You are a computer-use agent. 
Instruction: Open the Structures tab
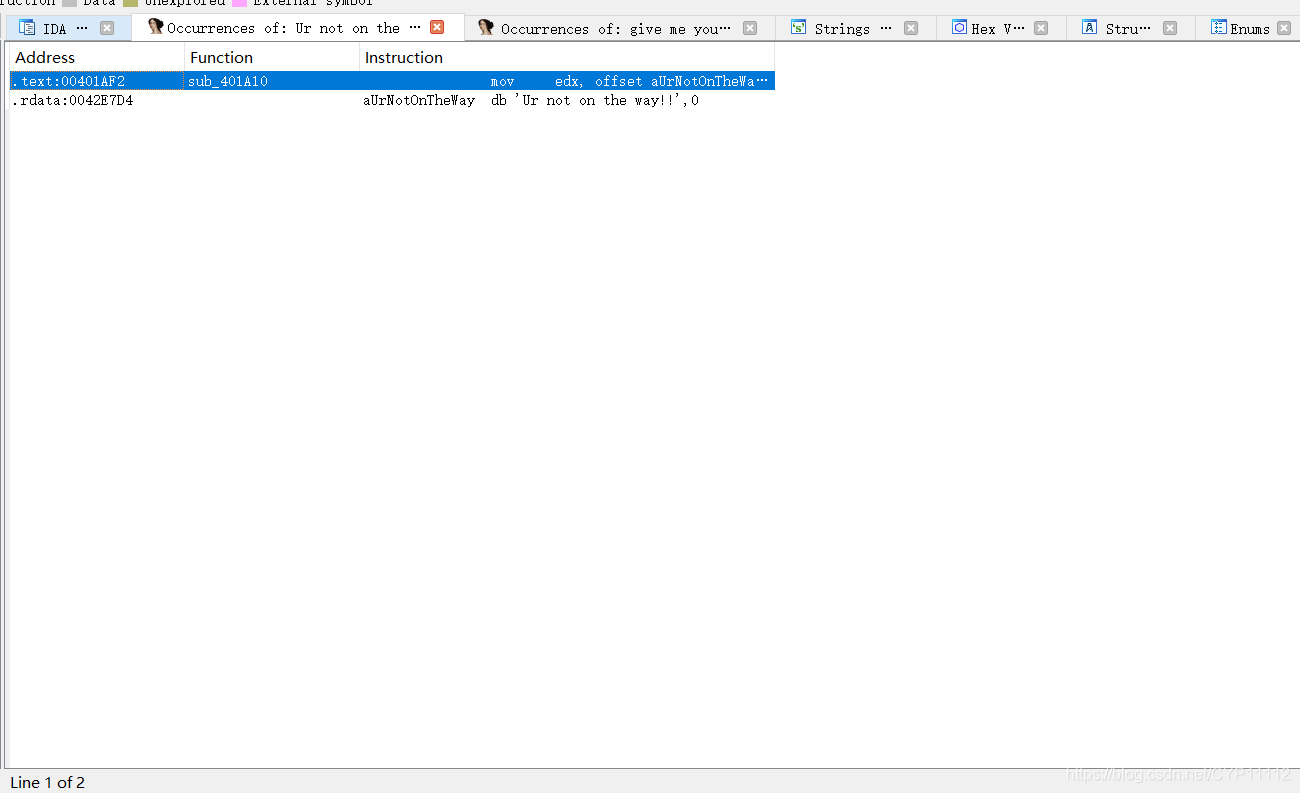(1129, 28)
